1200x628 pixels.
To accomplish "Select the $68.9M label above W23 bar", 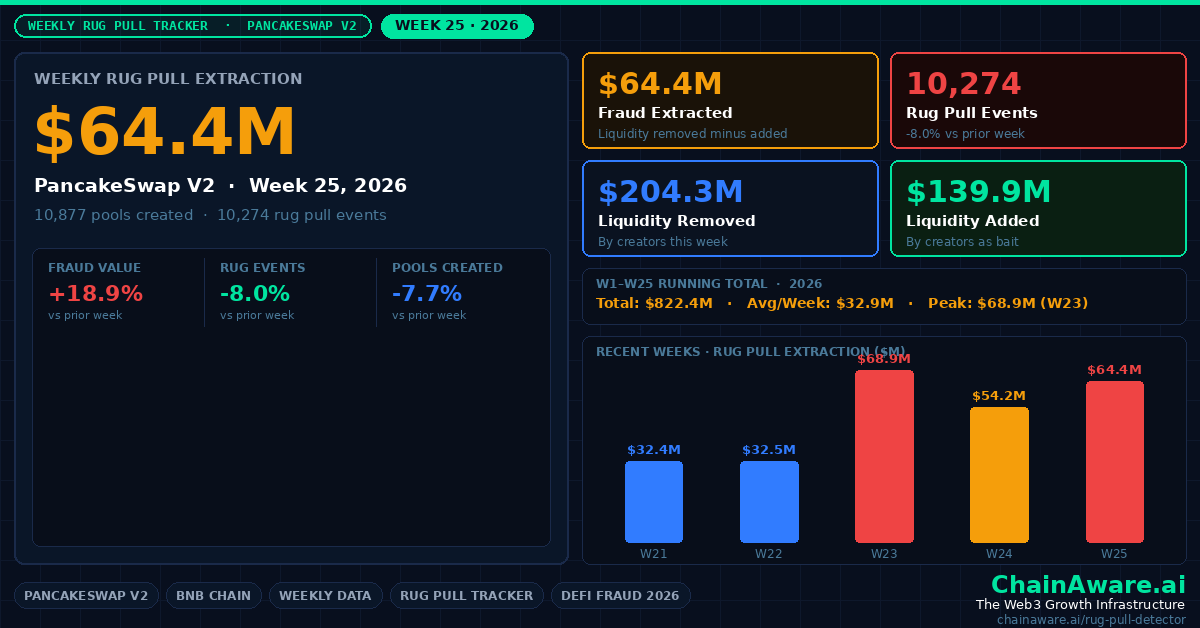I will point(884,359).
